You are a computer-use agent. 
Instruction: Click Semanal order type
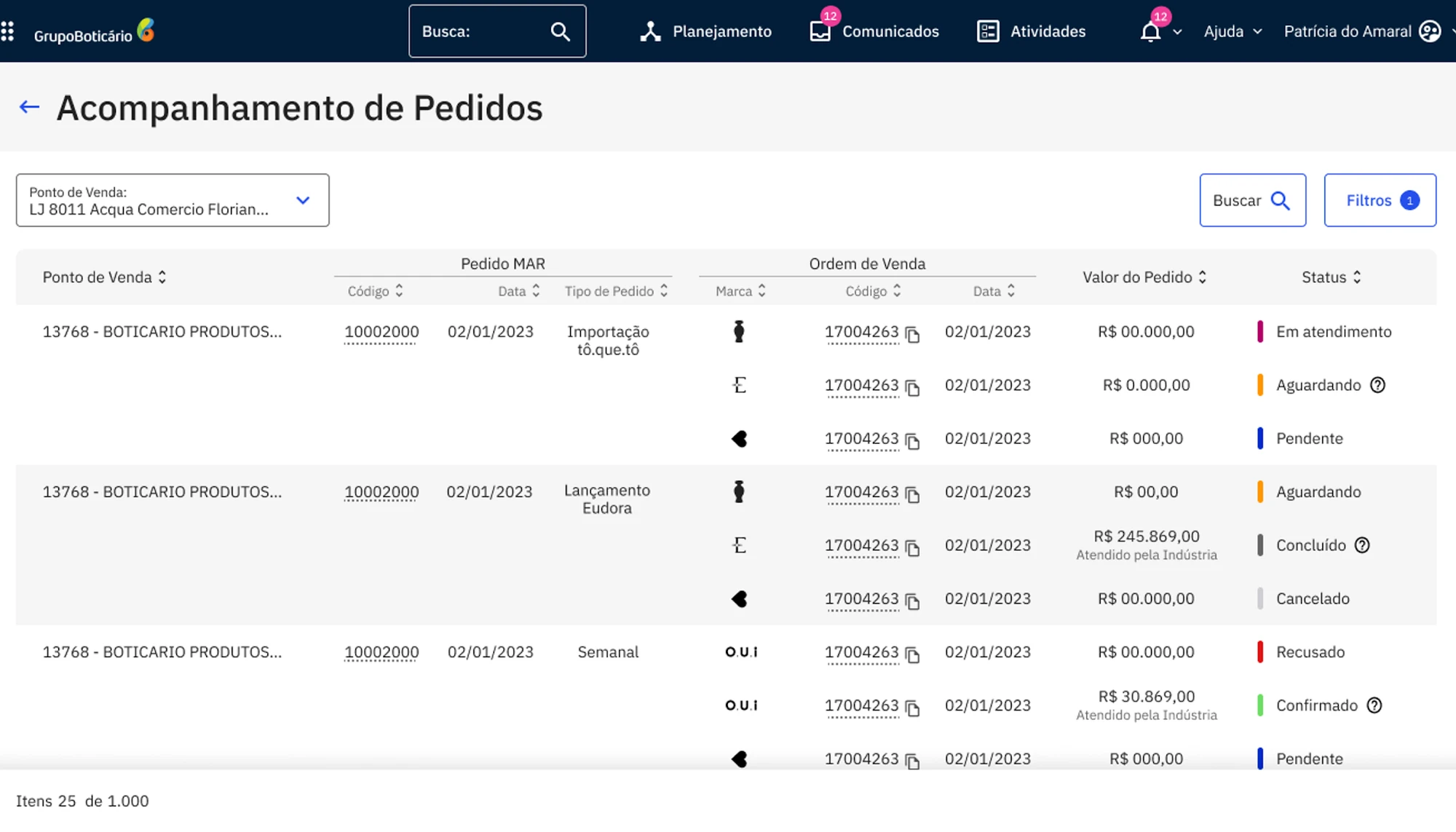608,652
